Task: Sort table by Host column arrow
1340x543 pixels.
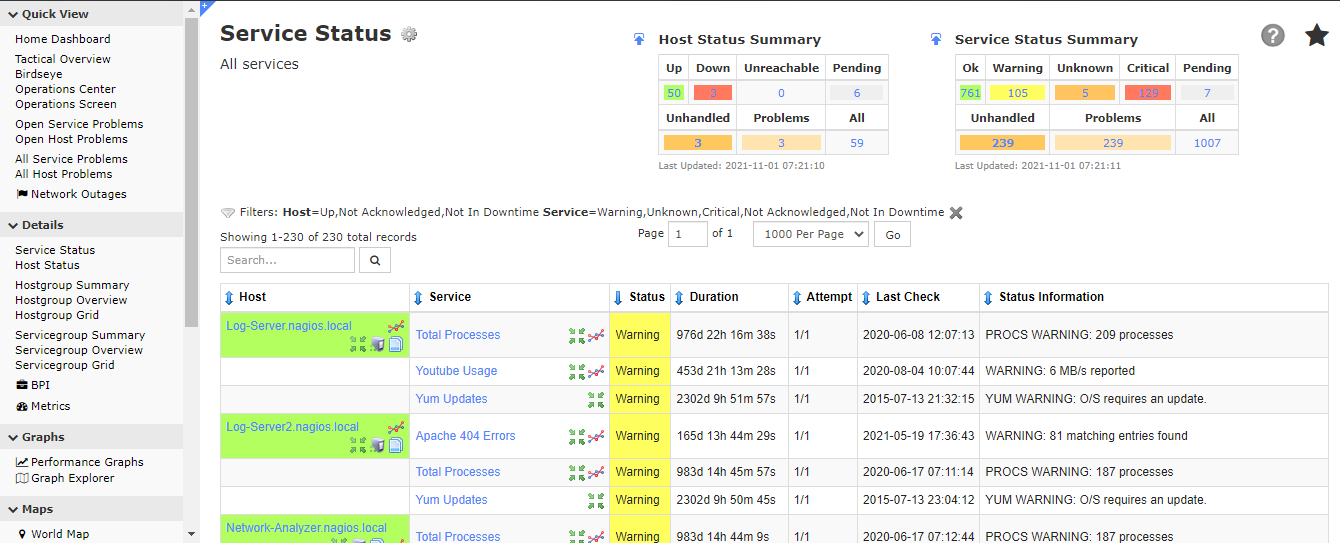Action: coord(229,297)
